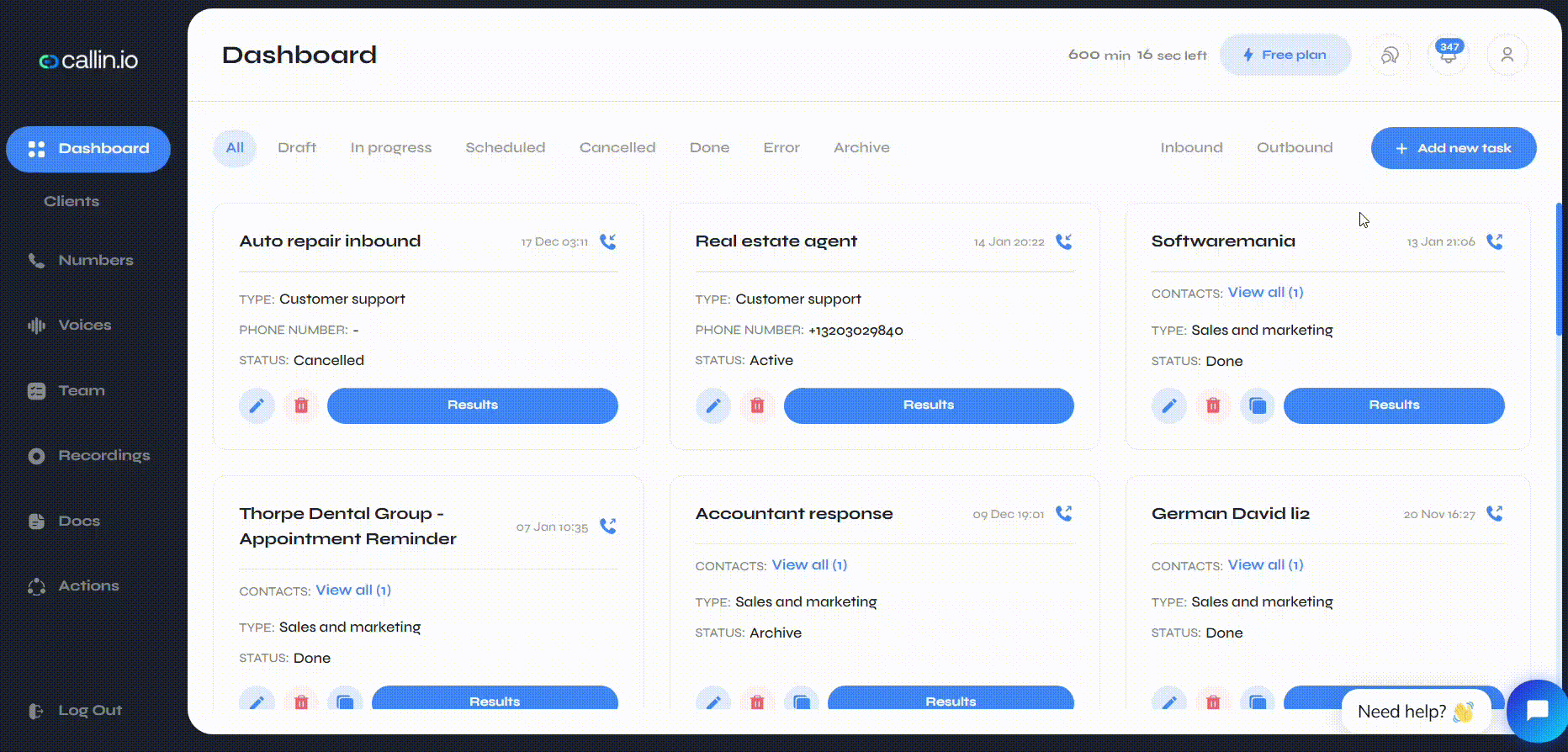1568x752 pixels.
Task: Open the Team section
Action: pos(66,390)
